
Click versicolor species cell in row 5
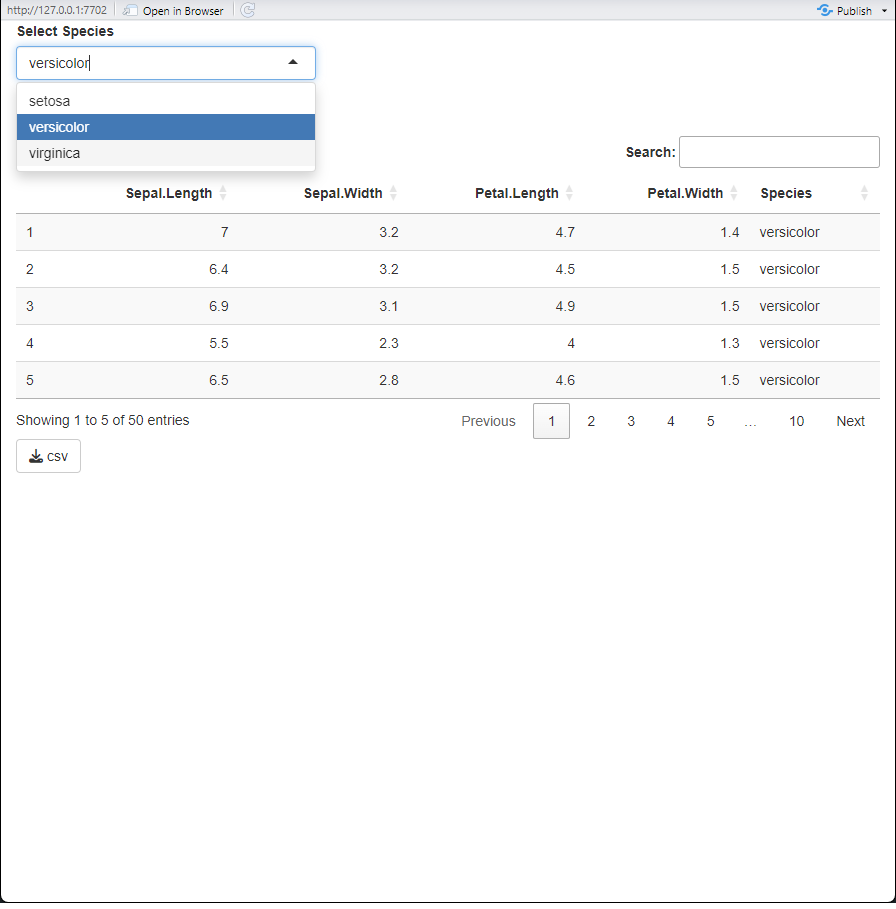coord(789,380)
